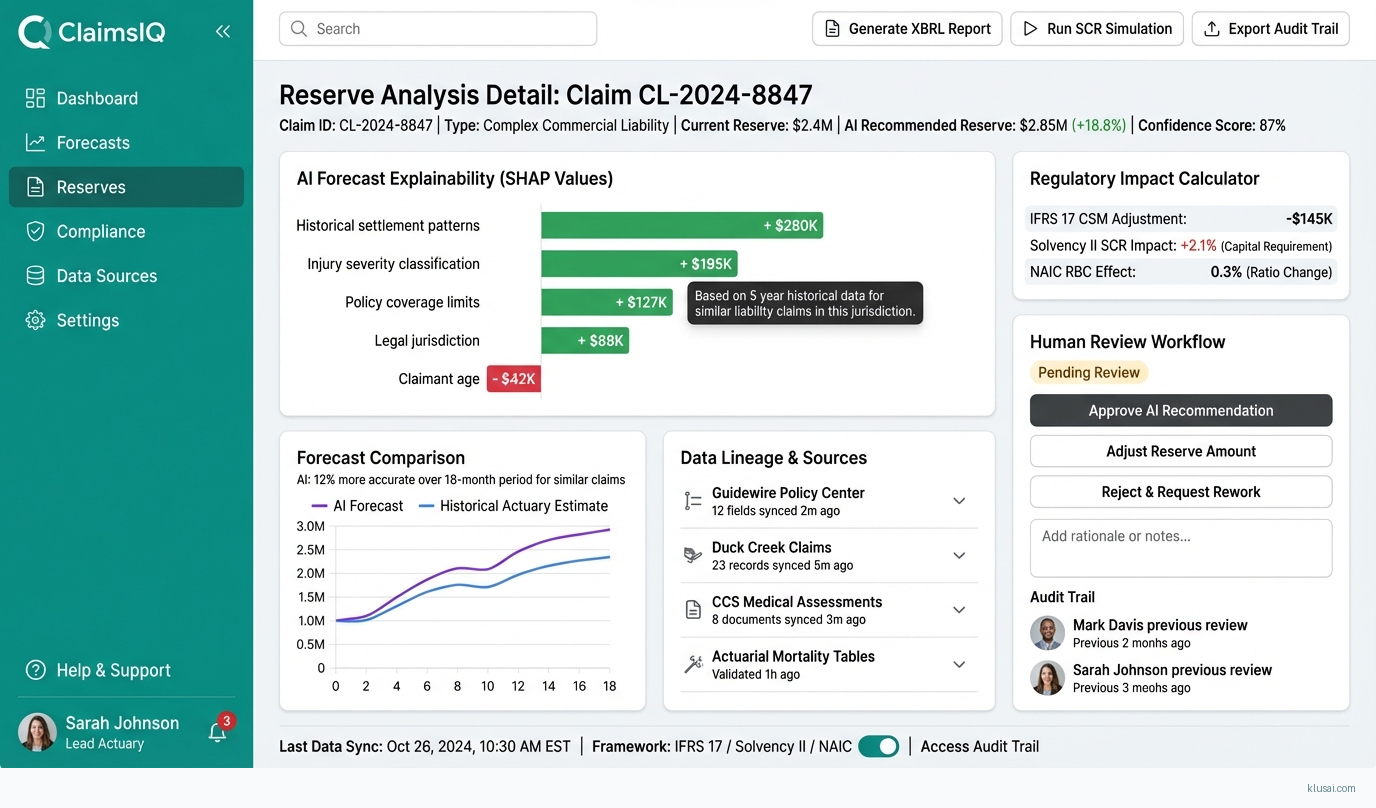Toggle the IFRS 17 / Solvency II / NAIC framework switch
This screenshot has height=808, width=1376.
[x=878, y=746]
